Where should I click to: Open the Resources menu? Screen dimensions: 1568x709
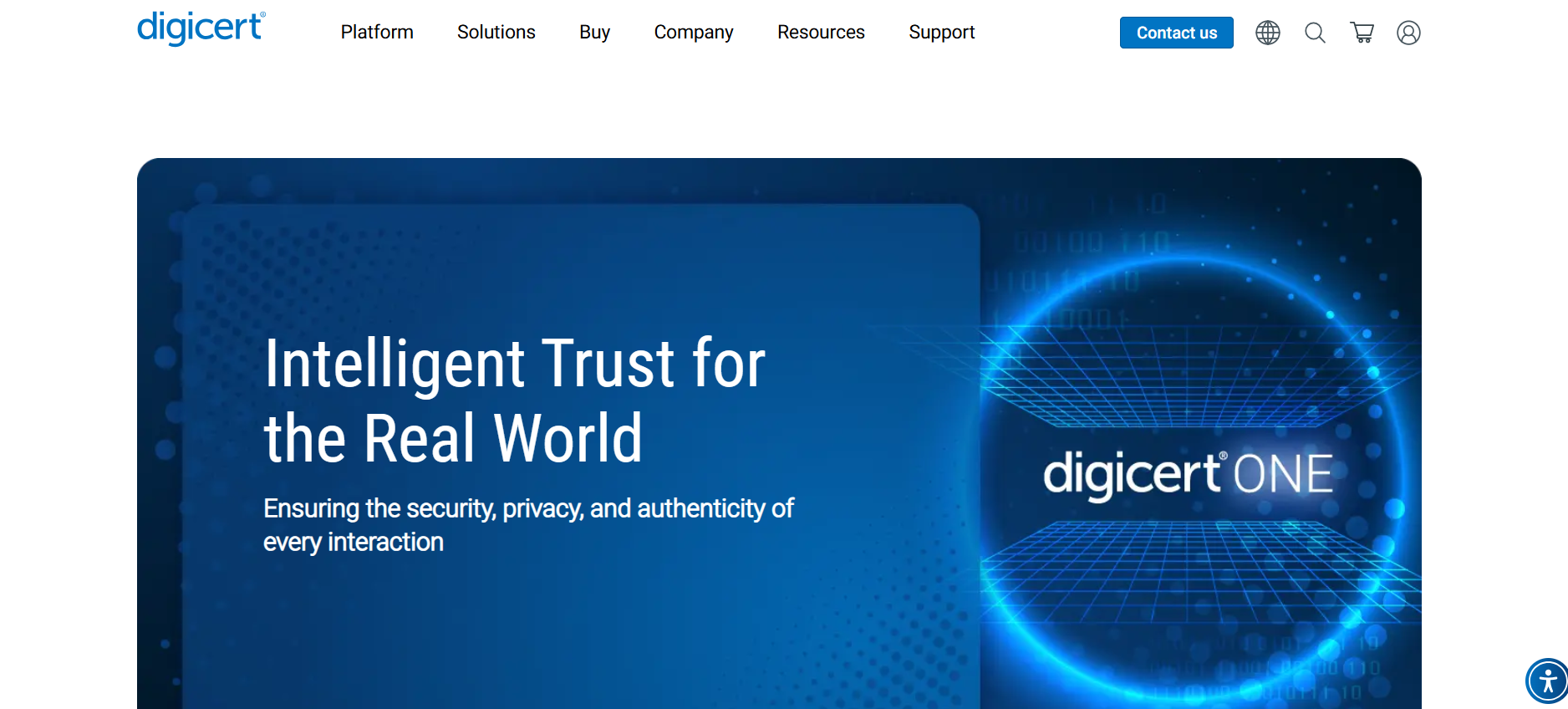[821, 32]
